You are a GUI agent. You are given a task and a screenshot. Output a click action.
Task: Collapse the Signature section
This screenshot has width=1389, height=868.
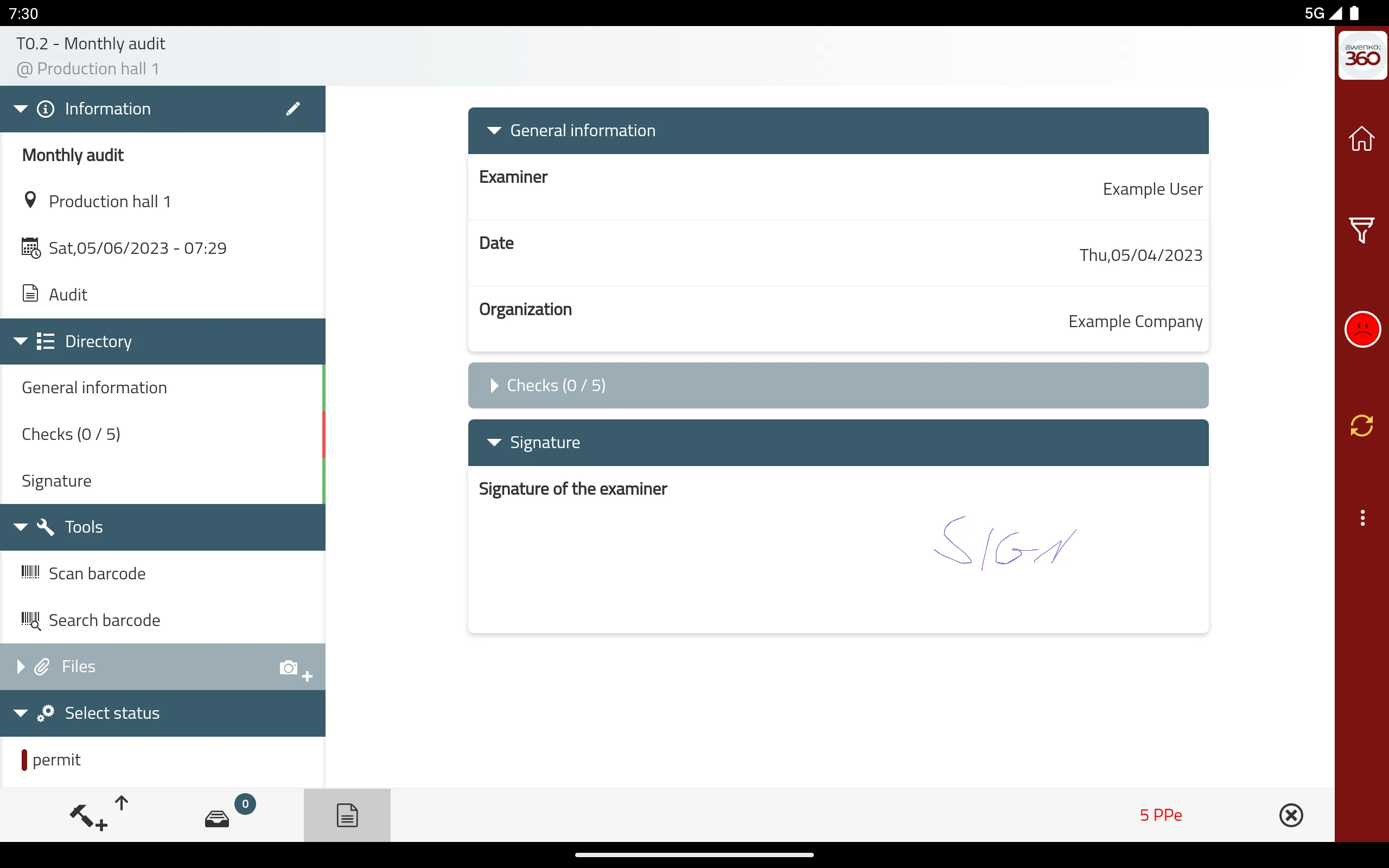(x=494, y=442)
